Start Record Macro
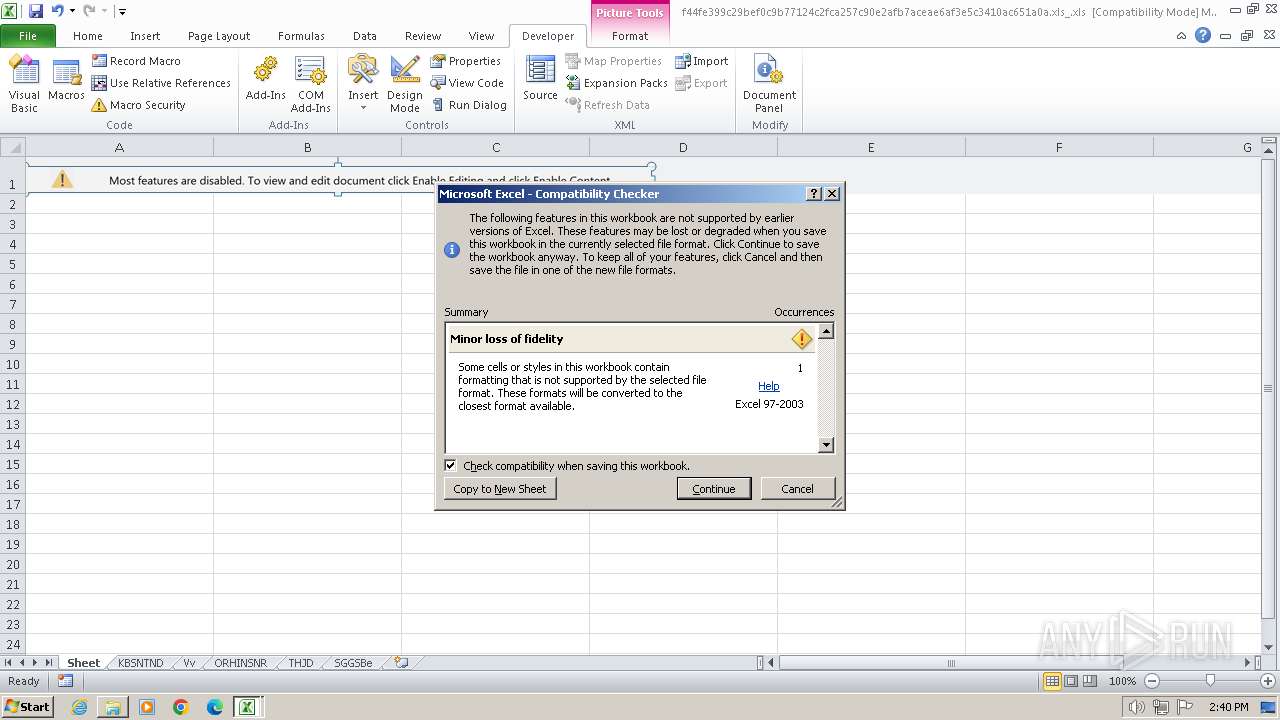The width and height of the screenshot is (1280, 720). 136,61
